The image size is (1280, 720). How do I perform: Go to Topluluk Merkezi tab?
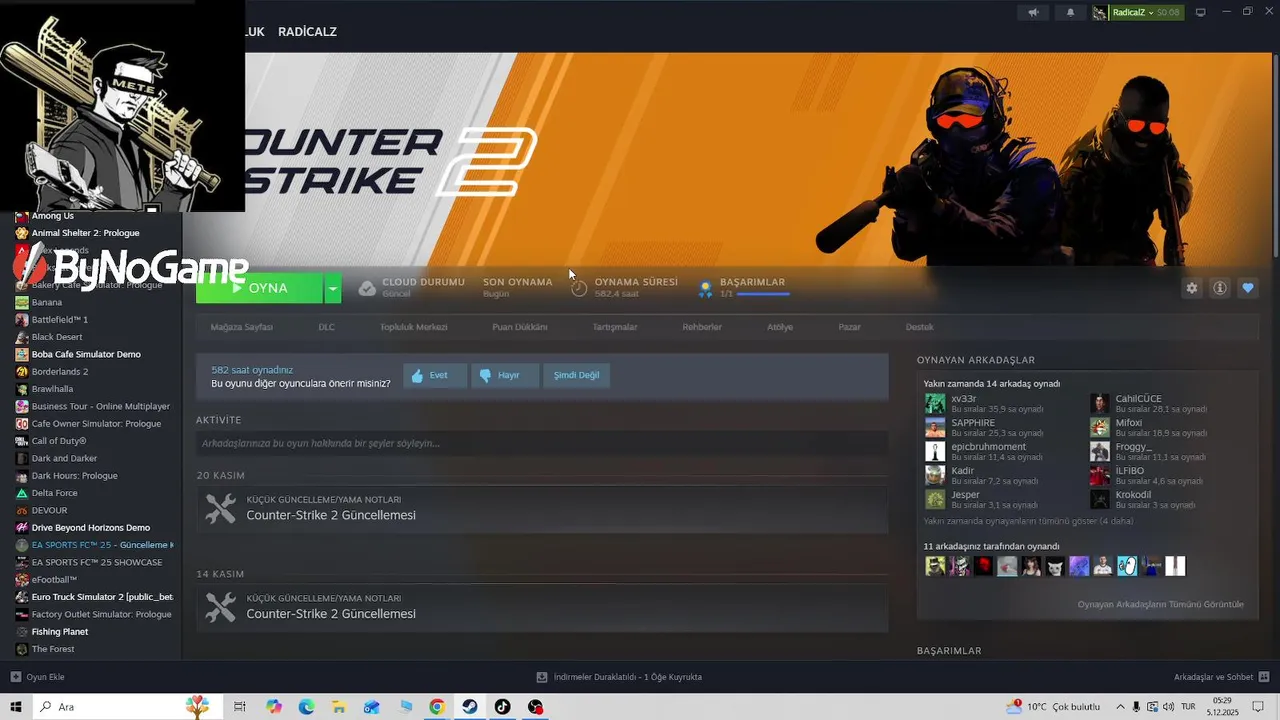pos(414,327)
